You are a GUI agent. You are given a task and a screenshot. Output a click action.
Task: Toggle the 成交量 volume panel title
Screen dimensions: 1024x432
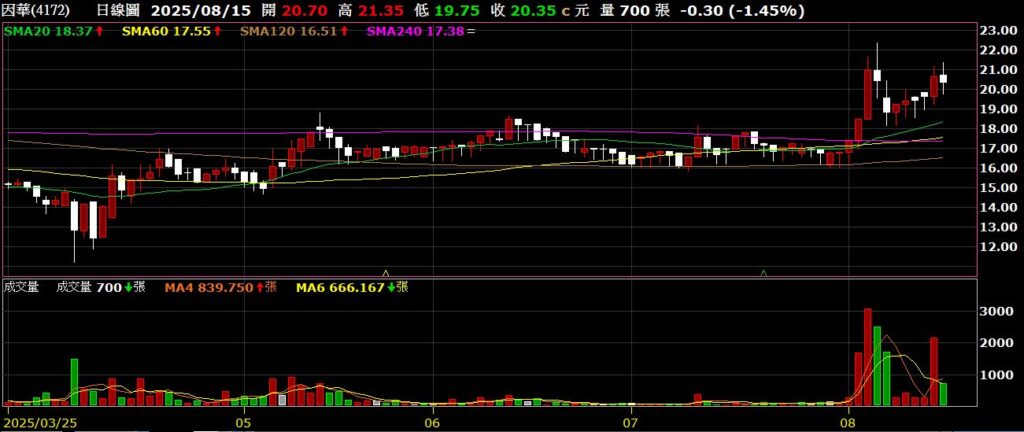tap(21, 288)
